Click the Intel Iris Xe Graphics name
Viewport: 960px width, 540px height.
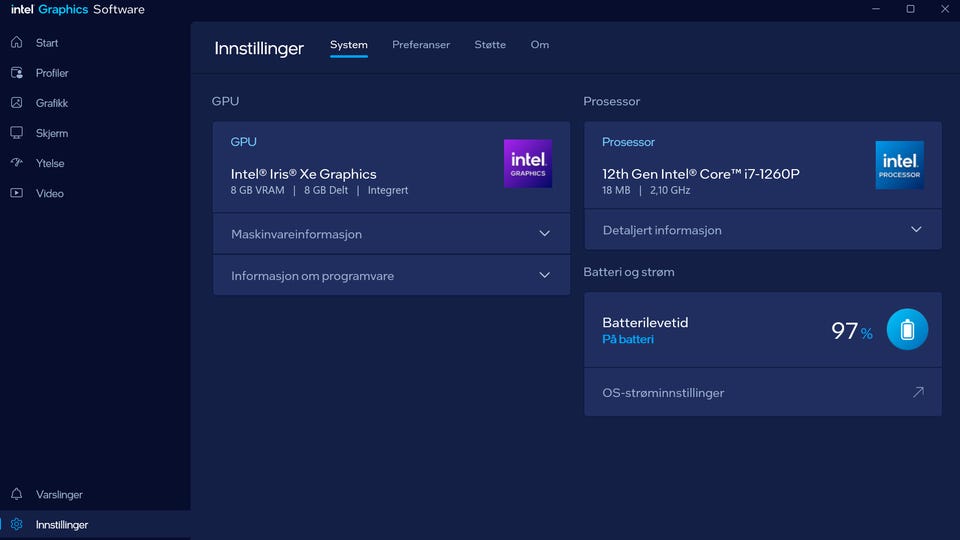pyautogui.click(x=304, y=174)
